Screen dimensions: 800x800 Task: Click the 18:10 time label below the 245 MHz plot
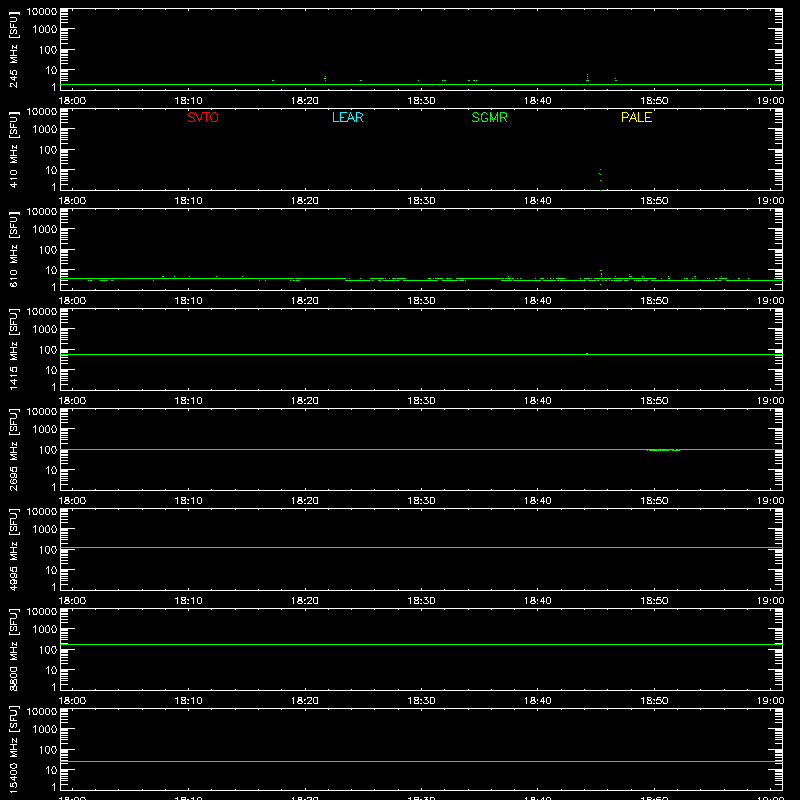click(188, 101)
